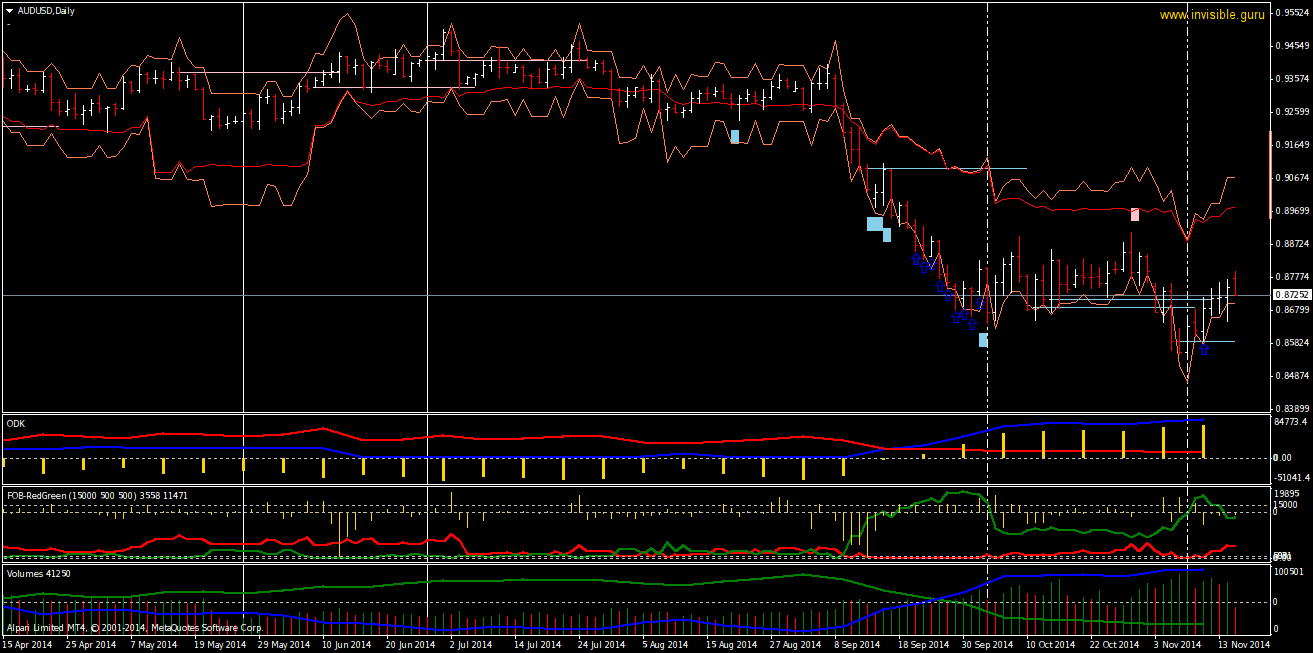Click the 14 Jul 2014 date label
The image size is (1313, 653).
537,646
